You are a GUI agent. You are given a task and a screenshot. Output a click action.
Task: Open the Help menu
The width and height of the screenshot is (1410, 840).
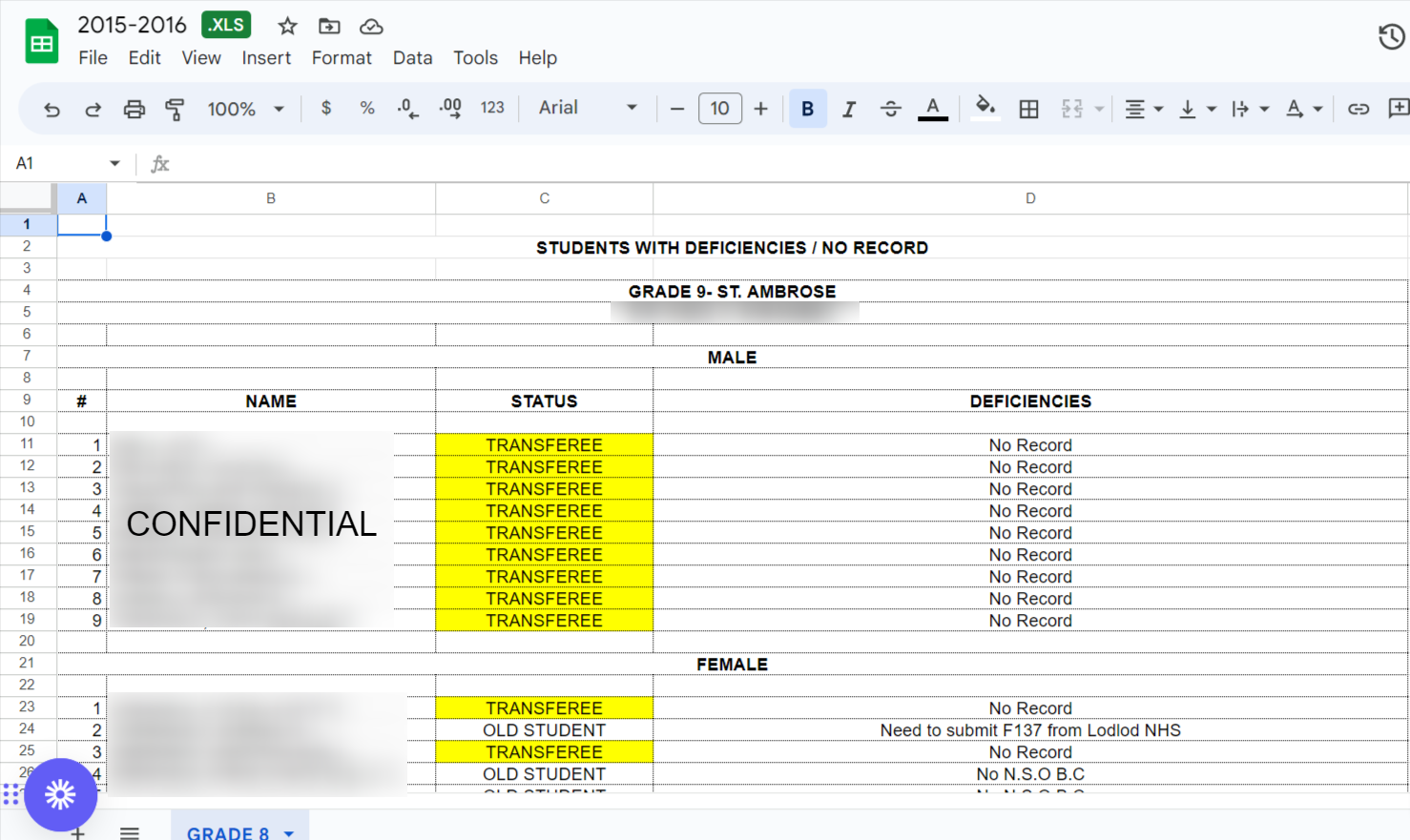(x=537, y=58)
